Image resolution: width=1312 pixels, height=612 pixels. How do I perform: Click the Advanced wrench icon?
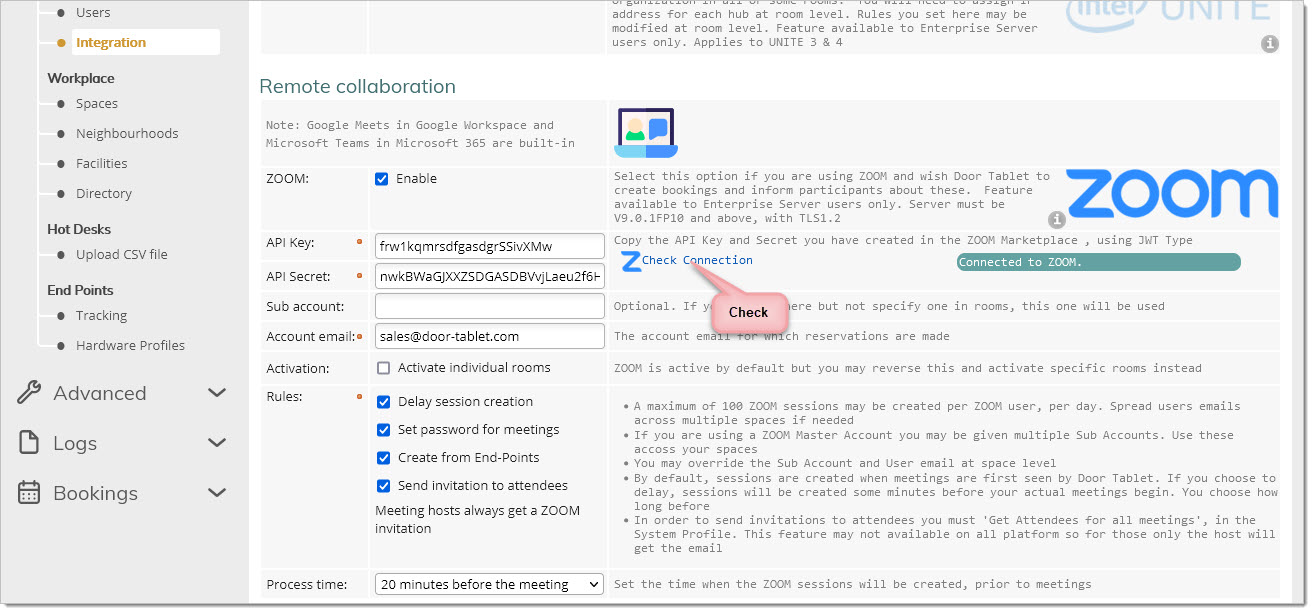click(x=29, y=393)
